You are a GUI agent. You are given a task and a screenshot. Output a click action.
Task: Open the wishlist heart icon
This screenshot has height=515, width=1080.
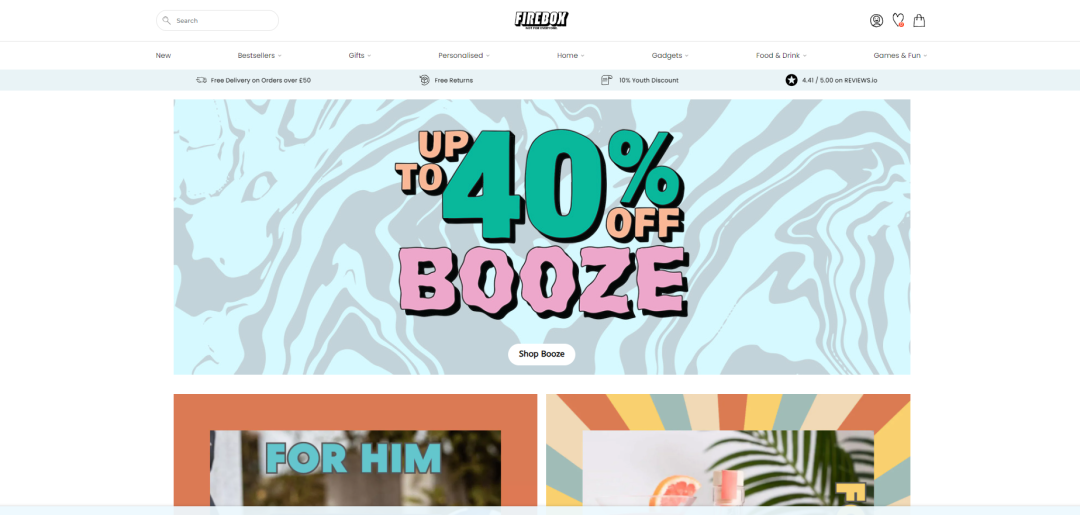coord(898,21)
